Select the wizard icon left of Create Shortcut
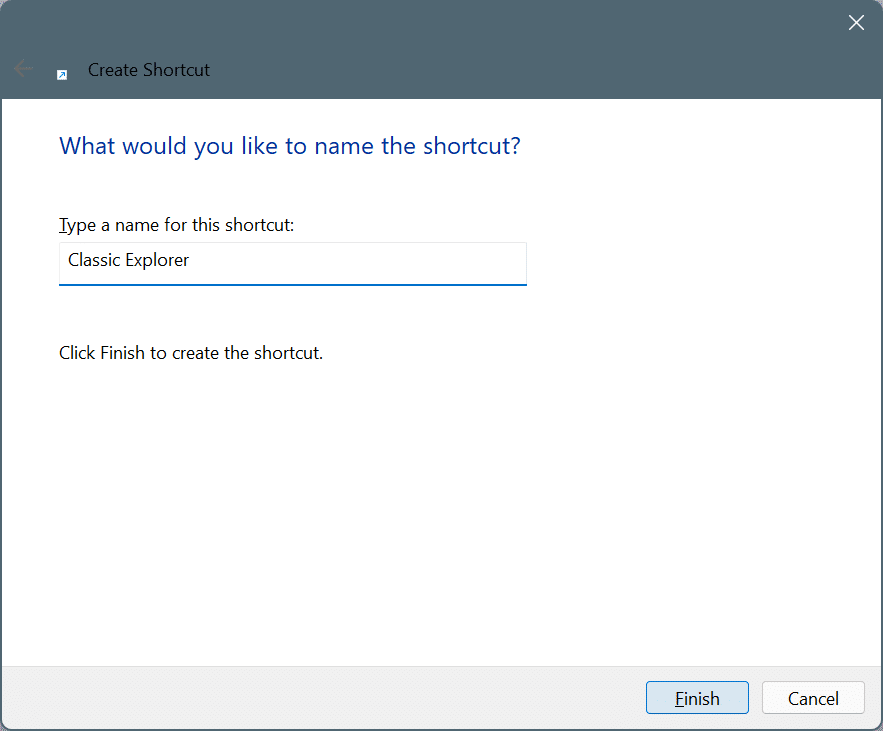 point(62,74)
